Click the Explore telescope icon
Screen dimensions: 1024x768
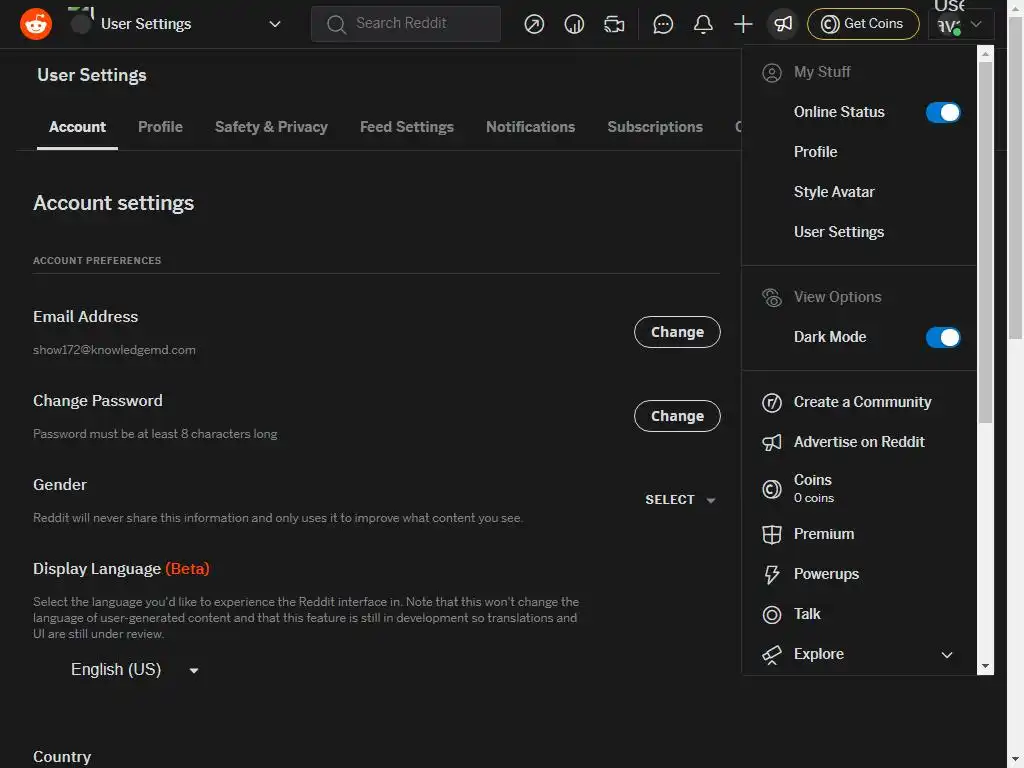coord(771,654)
